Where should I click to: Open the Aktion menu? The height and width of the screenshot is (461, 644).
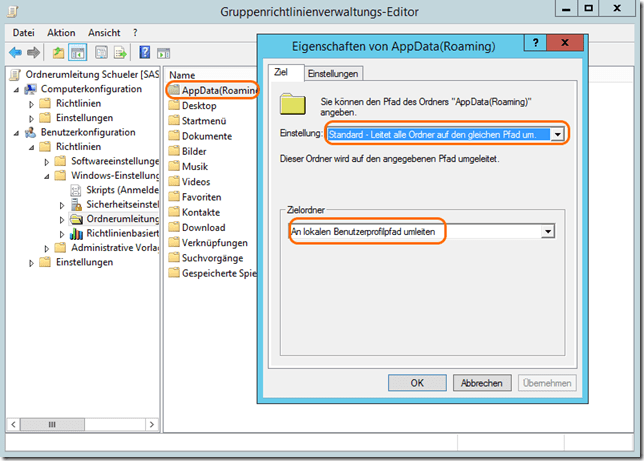[x=61, y=32]
